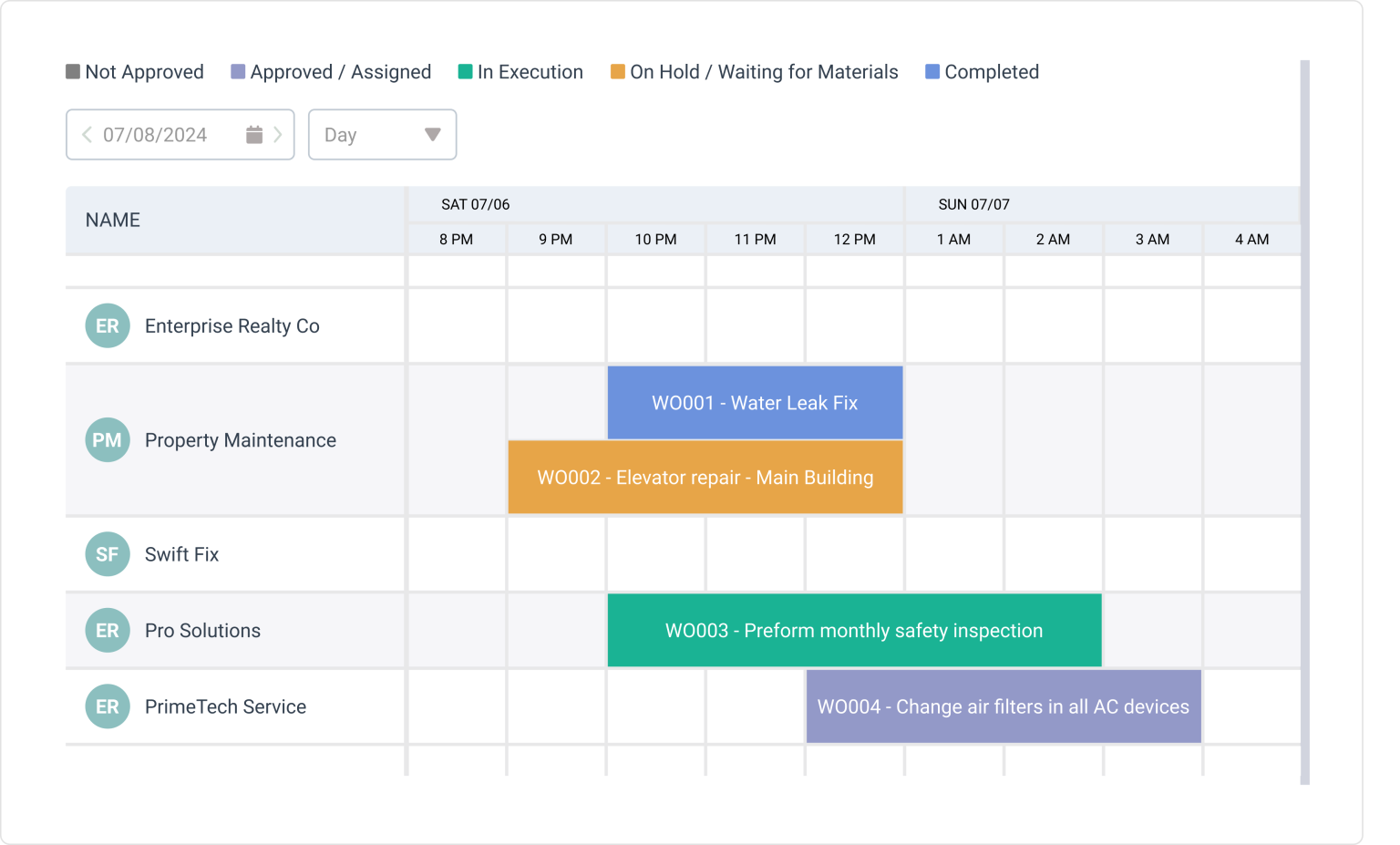Open the calendar date picker icon
1400x845 pixels.
256,134
